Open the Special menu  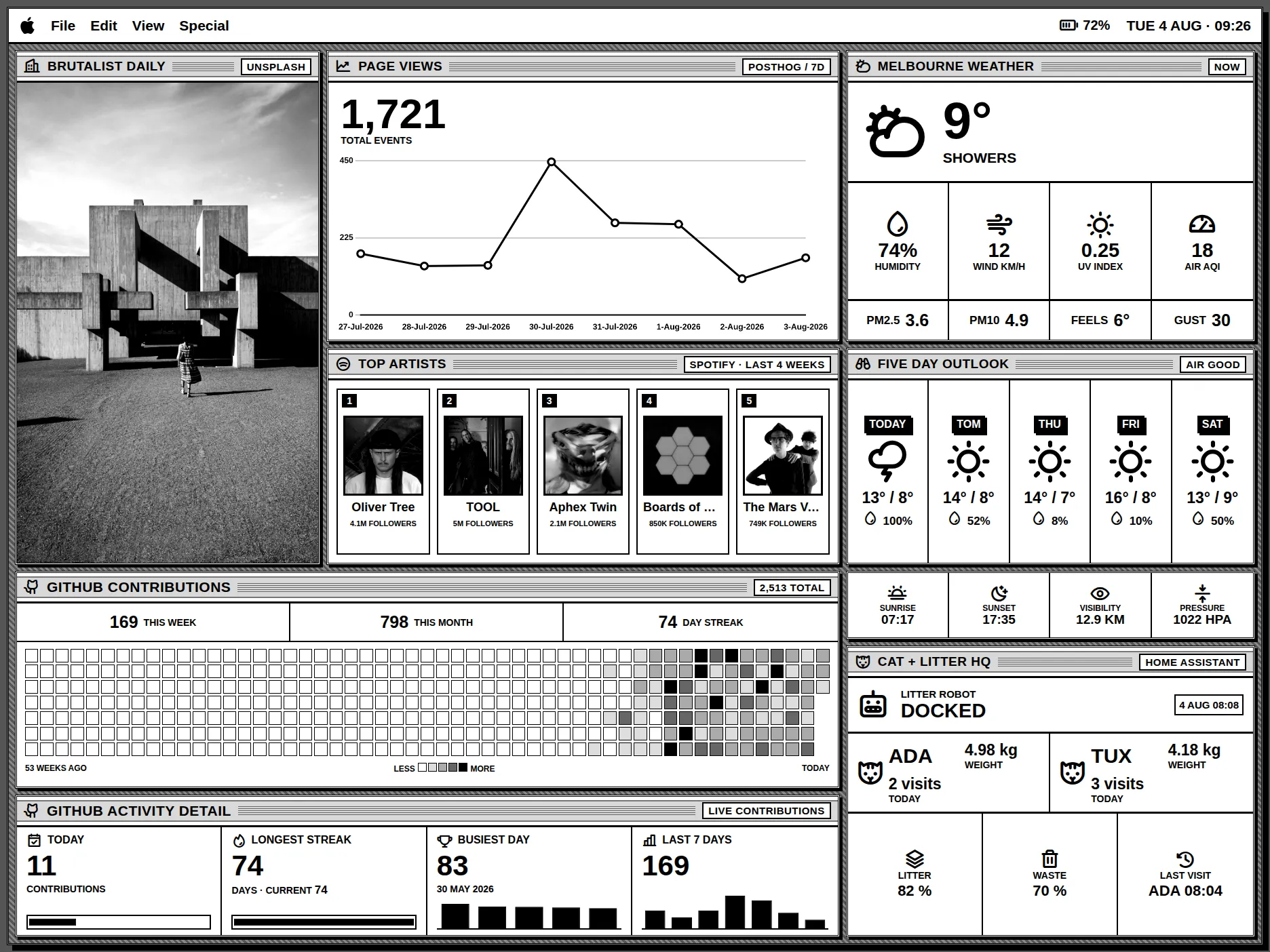tap(204, 26)
